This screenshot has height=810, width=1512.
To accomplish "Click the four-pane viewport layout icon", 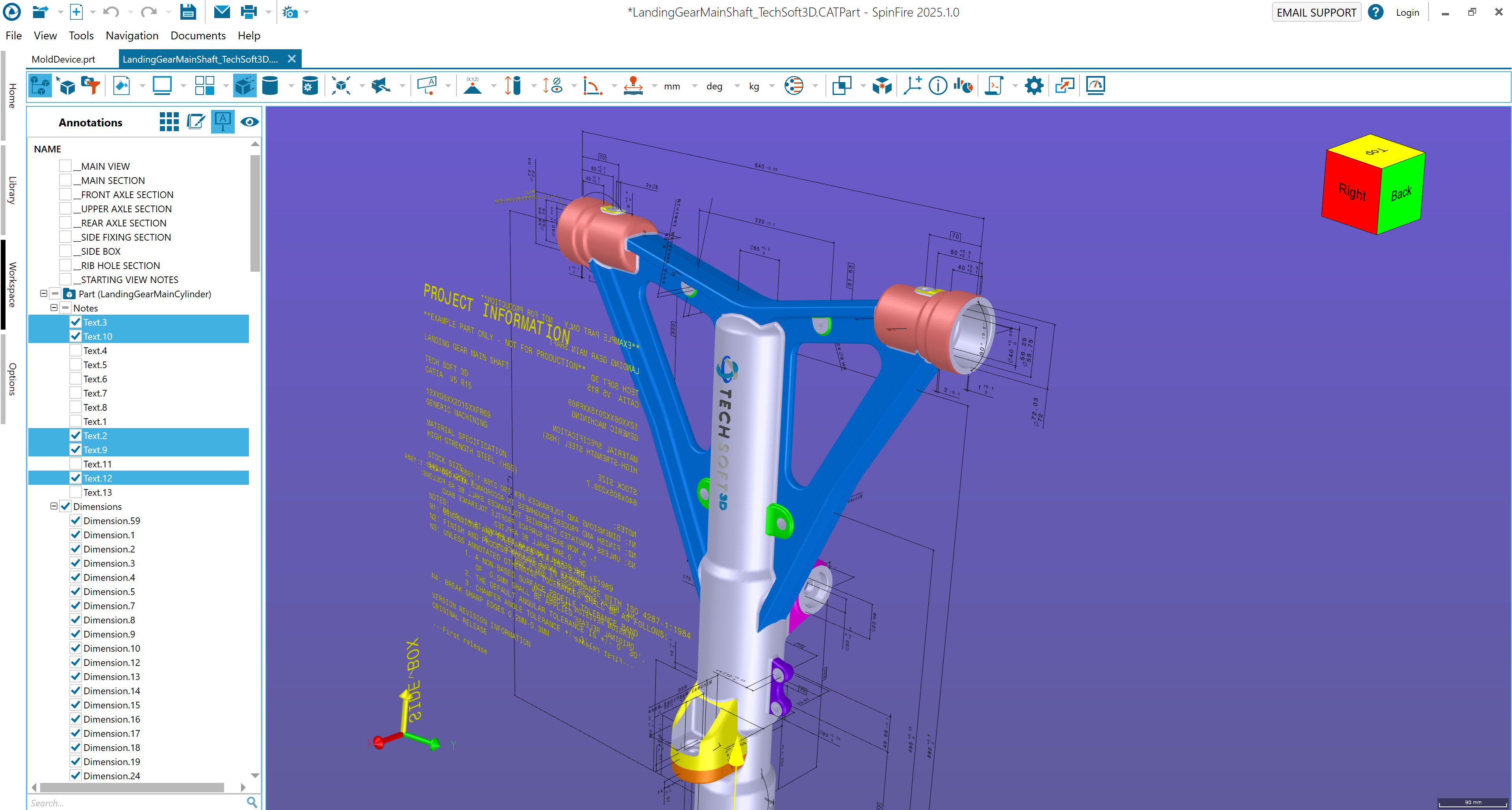I will click(204, 86).
